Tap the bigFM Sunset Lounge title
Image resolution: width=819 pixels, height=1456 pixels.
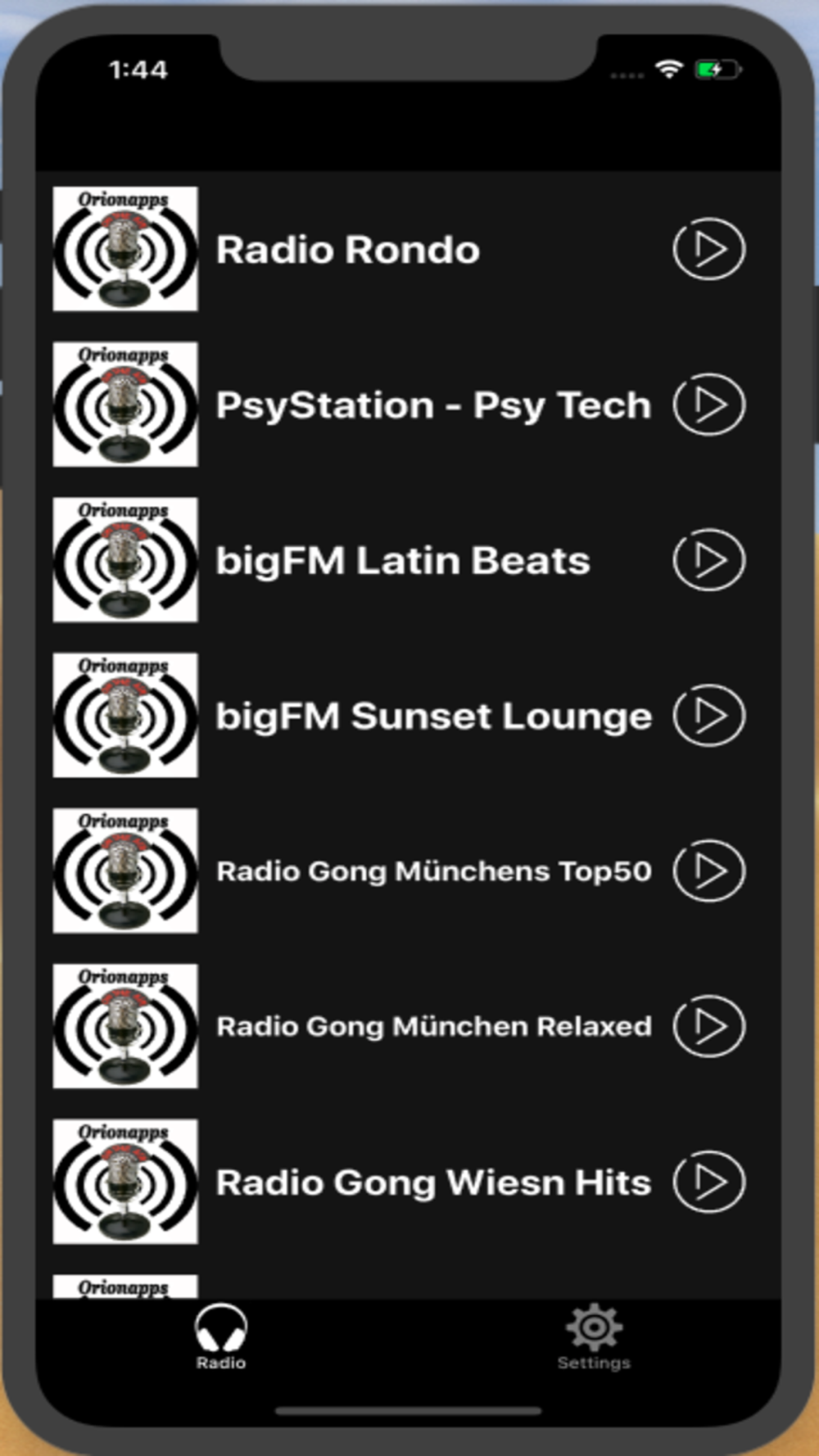click(x=434, y=717)
